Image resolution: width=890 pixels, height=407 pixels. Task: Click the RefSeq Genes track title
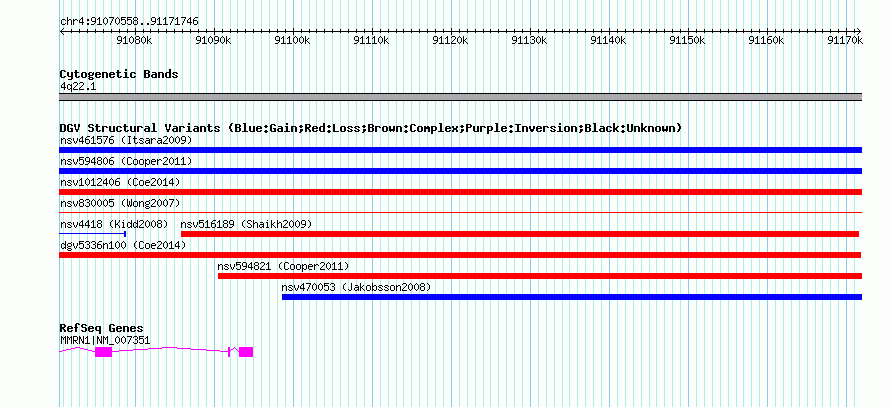pos(102,329)
